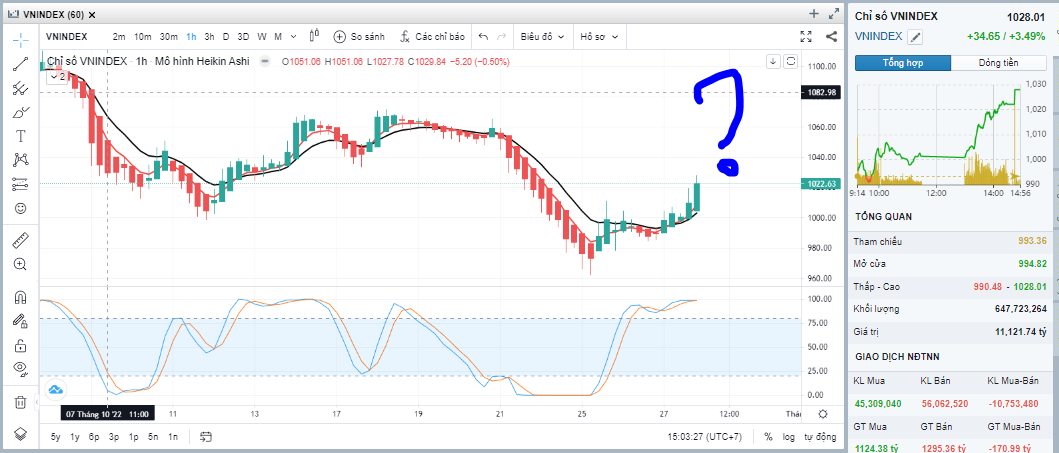
Task: Toggle tự động auto scale
Action: [x=820, y=436]
